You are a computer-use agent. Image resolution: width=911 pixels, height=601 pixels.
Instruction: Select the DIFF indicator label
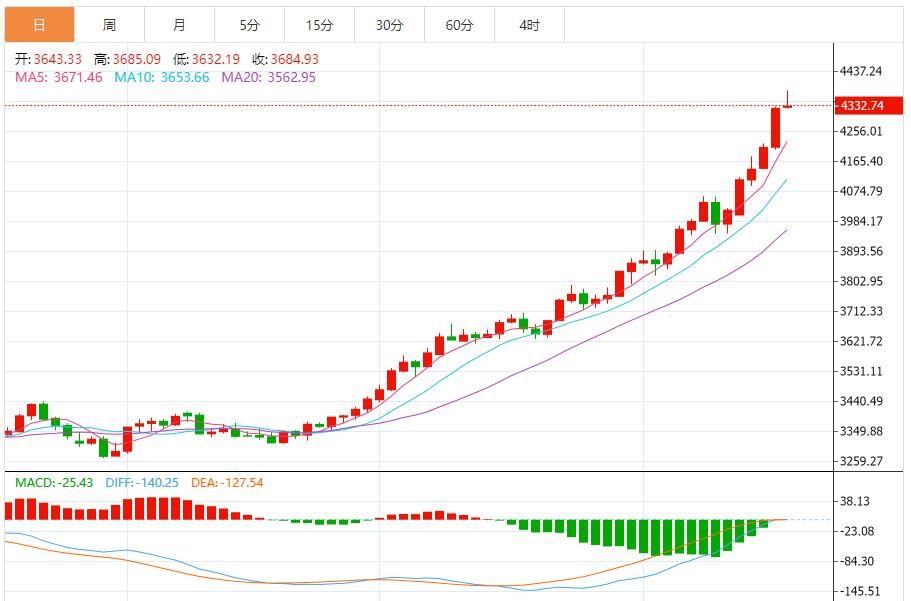click(141, 483)
